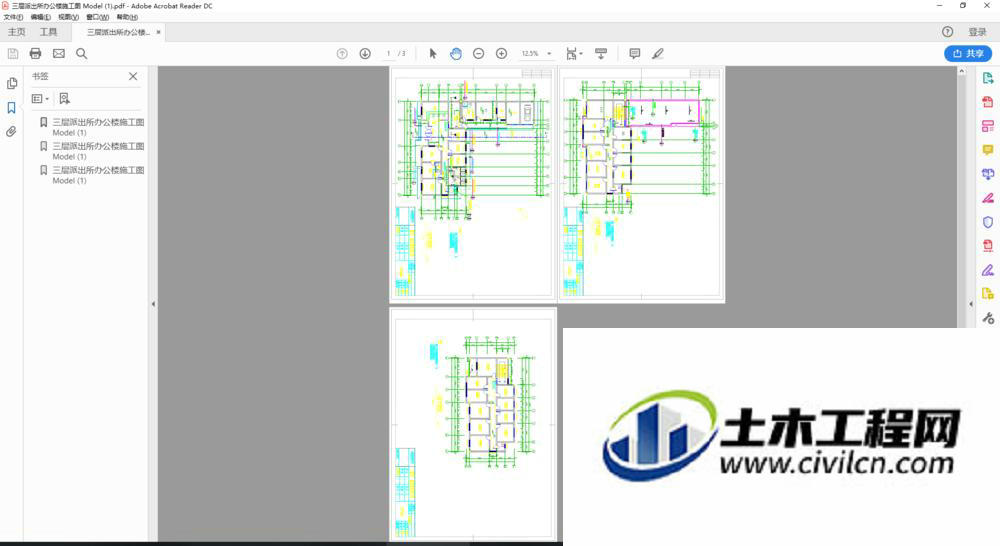Show the Page Thumbnails panel icon

11,84
